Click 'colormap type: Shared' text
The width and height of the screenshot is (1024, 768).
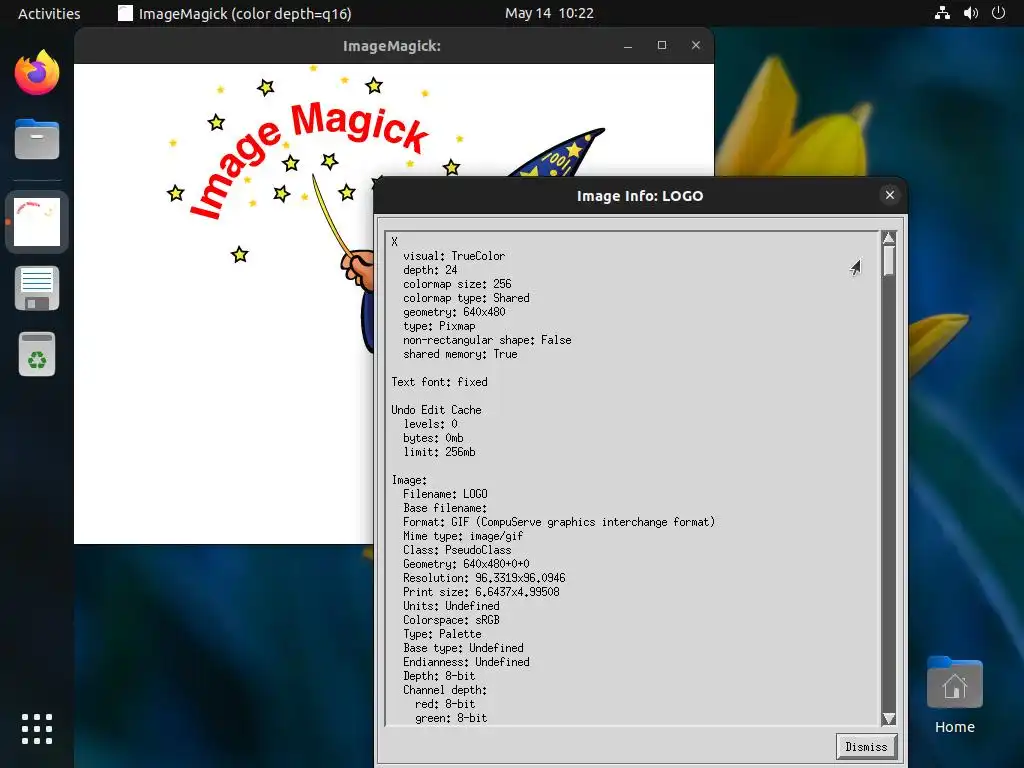[466, 298]
